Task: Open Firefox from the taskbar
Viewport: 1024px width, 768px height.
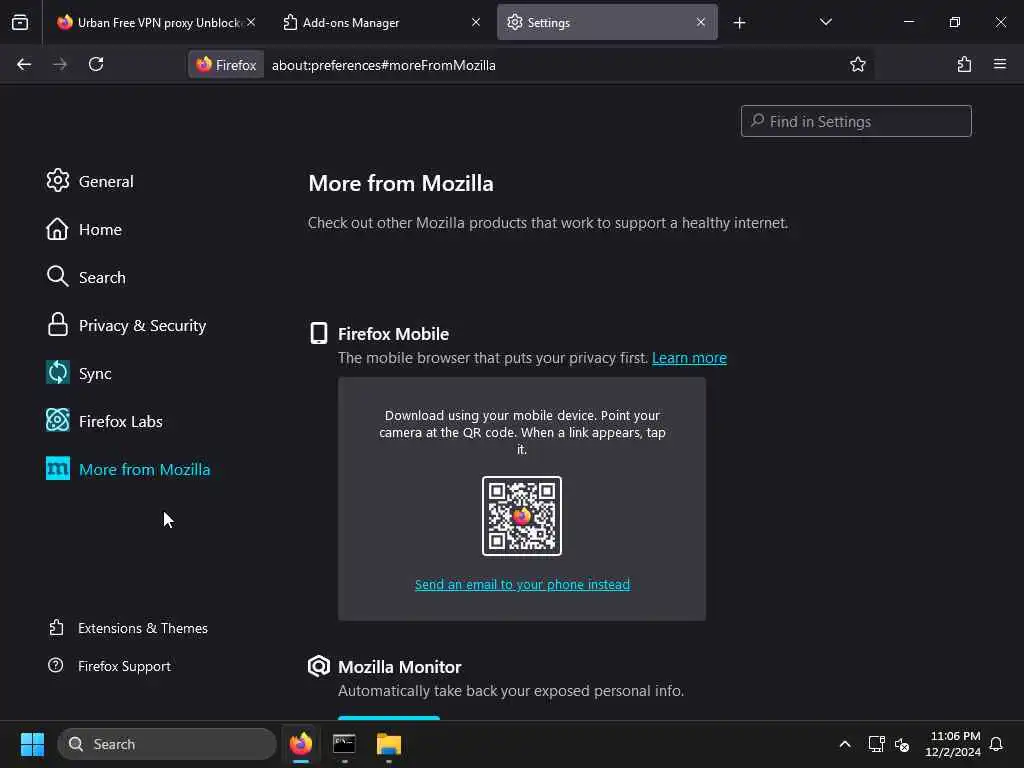Action: click(x=300, y=744)
